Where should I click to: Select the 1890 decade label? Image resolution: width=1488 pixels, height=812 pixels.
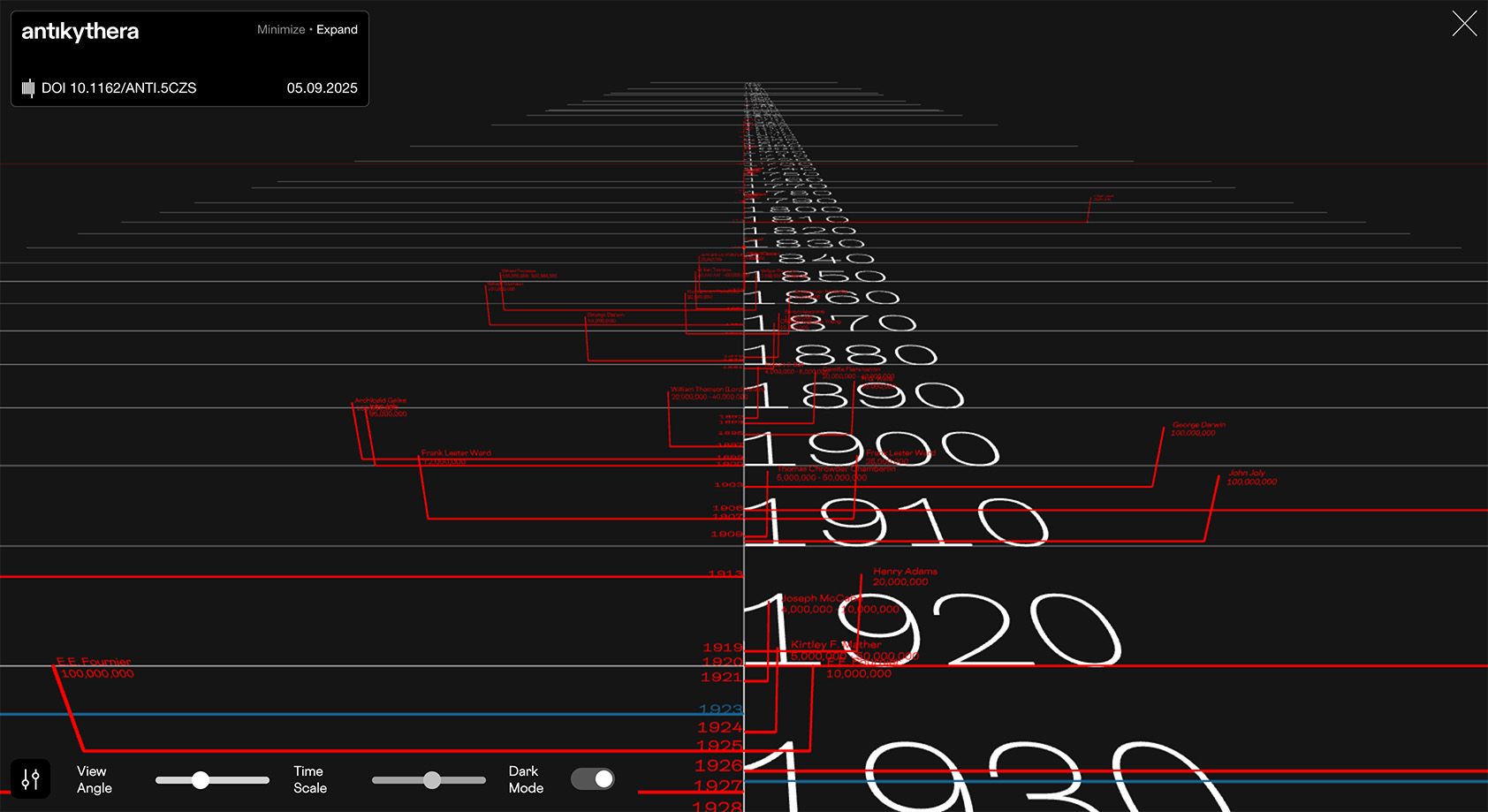(x=855, y=395)
